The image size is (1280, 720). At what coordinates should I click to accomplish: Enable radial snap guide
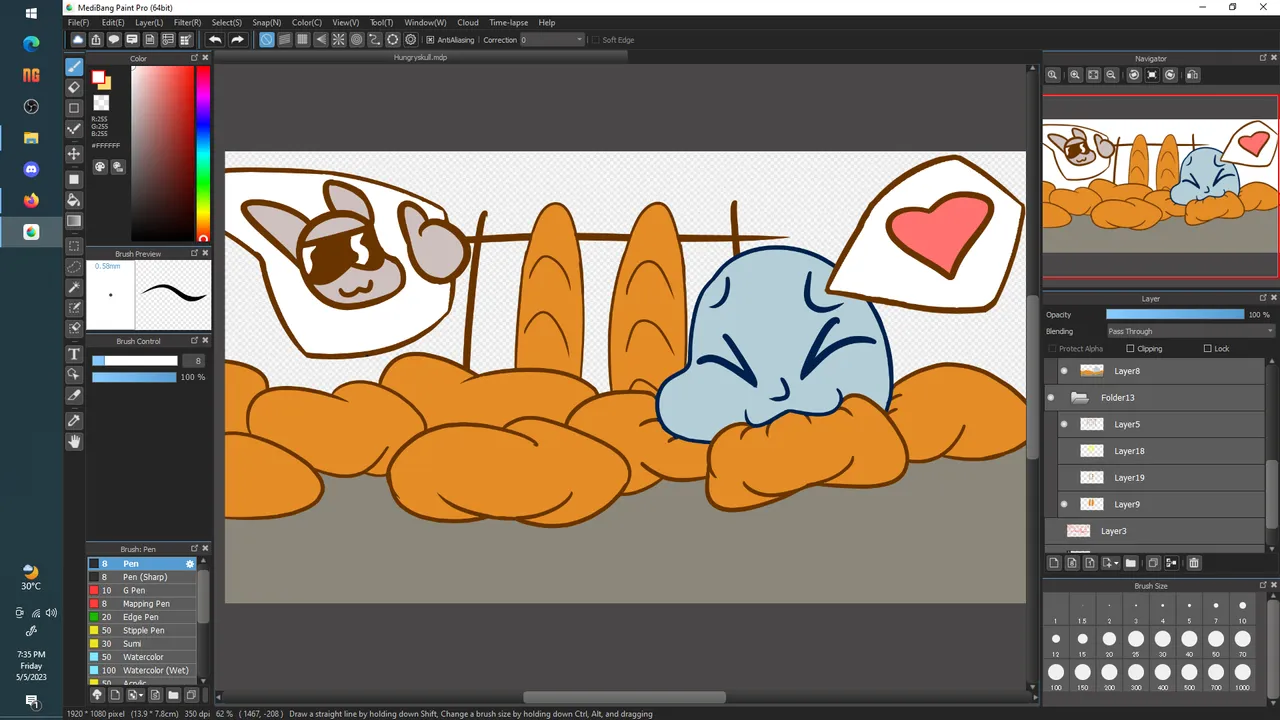[x=339, y=40]
